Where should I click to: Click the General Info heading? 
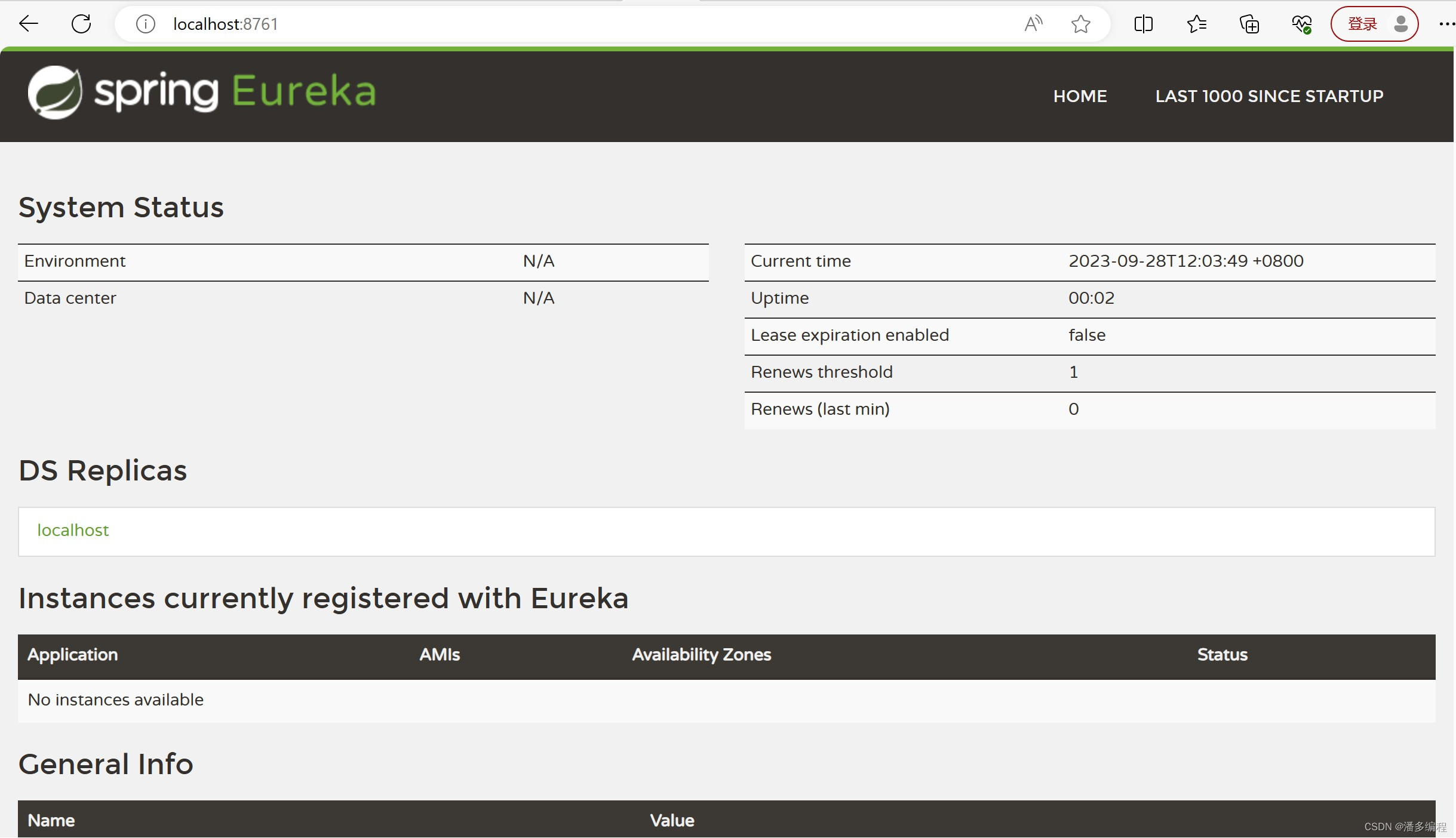click(106, 765)
